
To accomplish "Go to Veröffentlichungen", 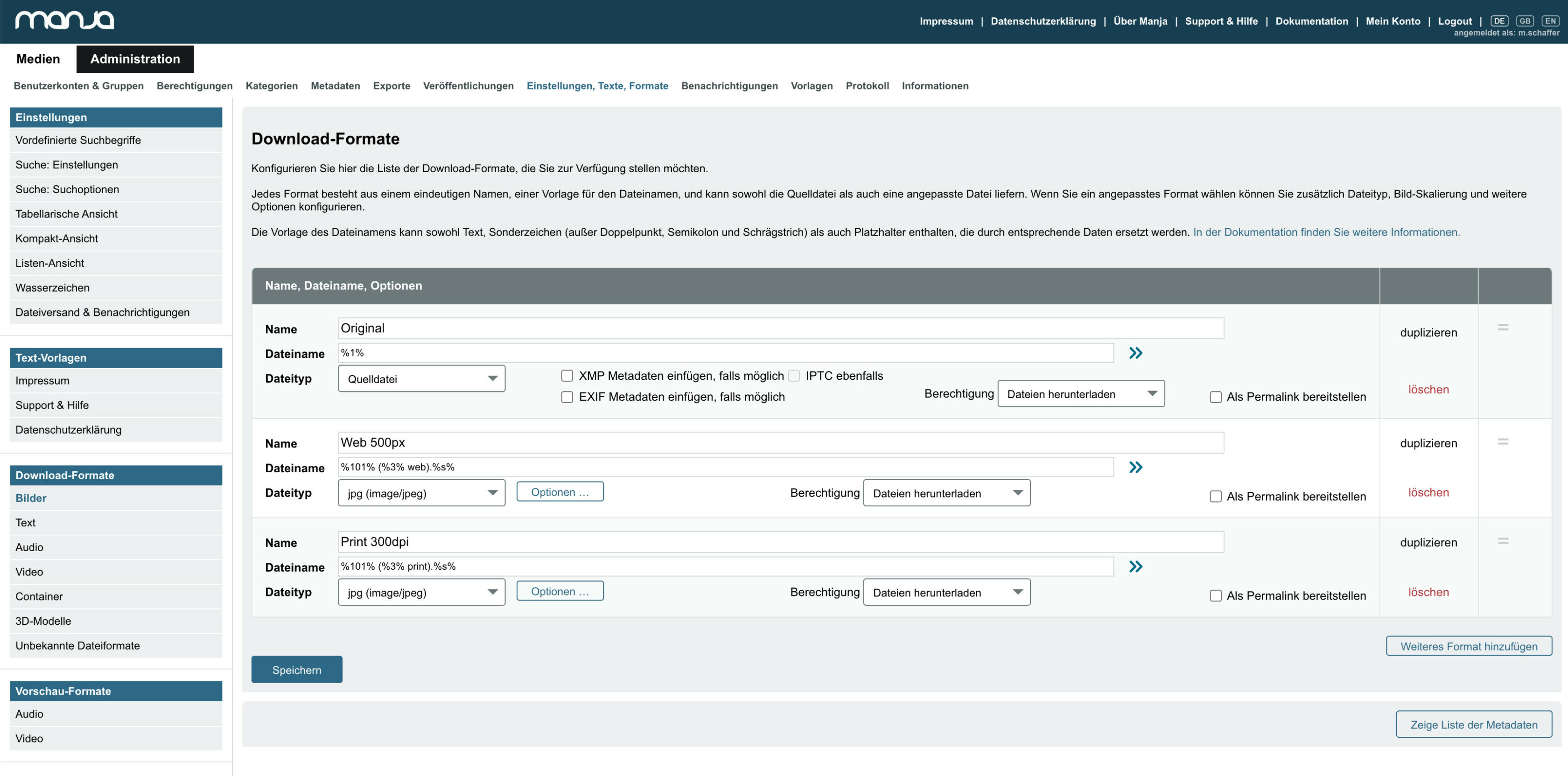I will (468, 86).
